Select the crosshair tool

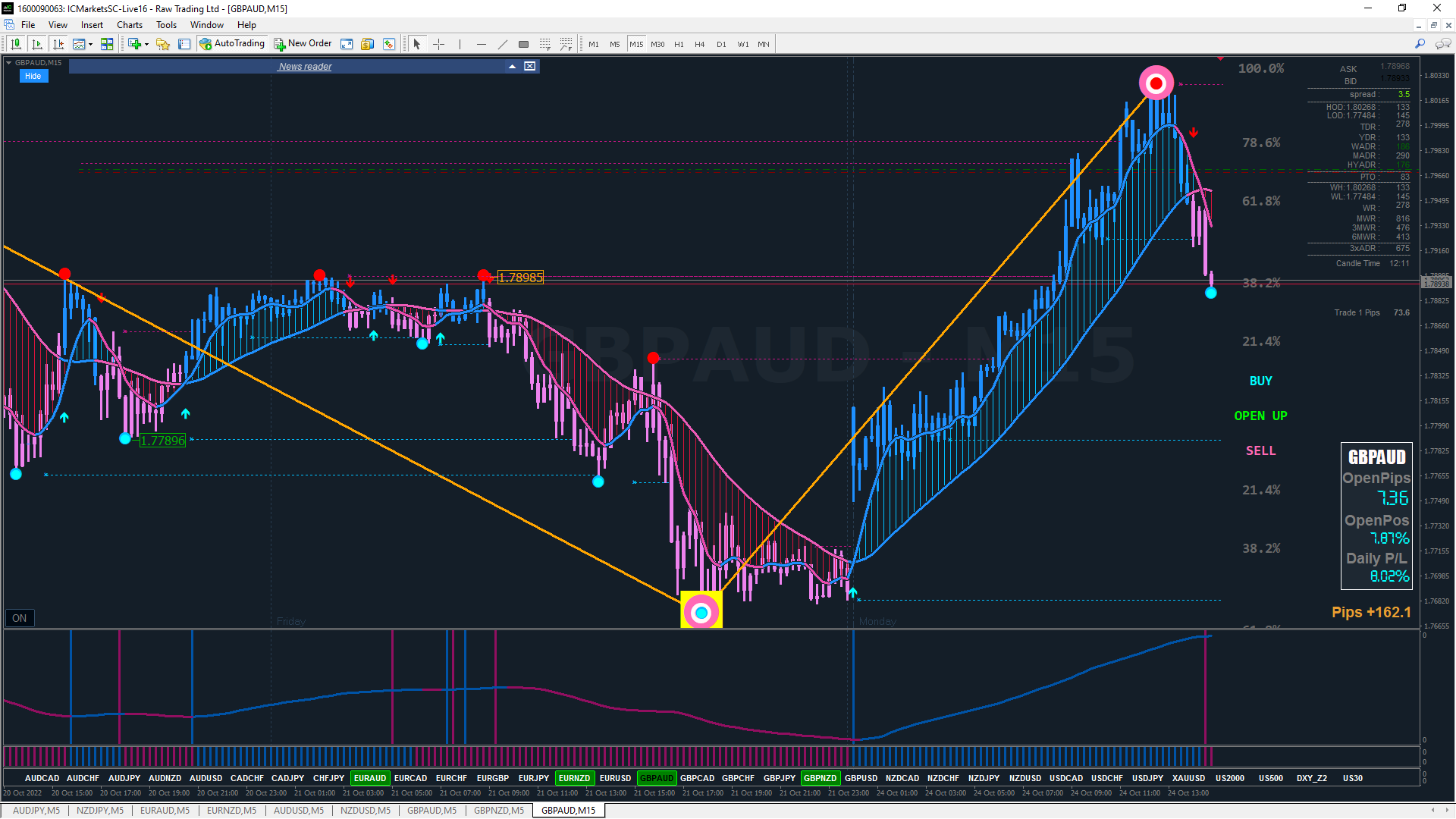438,44
